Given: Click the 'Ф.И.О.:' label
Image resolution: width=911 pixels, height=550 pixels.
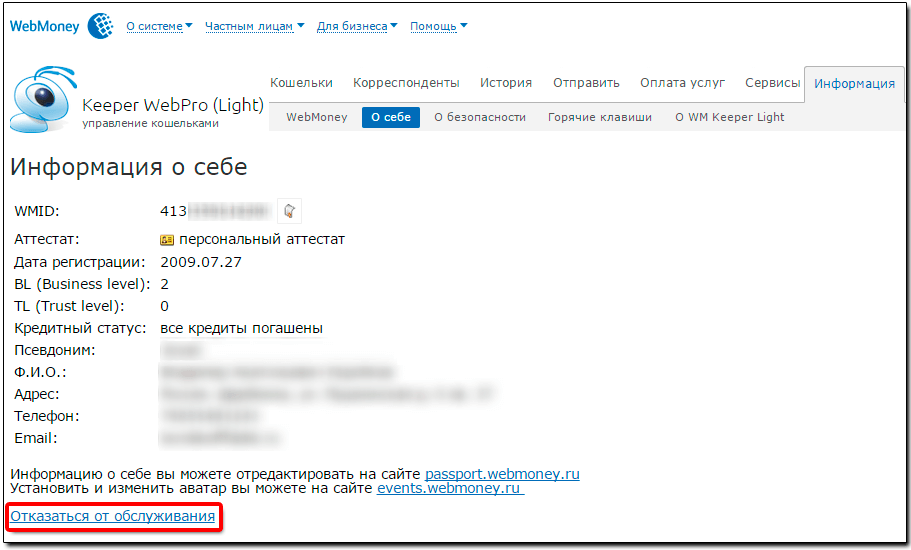Looking at the screenshot, I should 40,372.
